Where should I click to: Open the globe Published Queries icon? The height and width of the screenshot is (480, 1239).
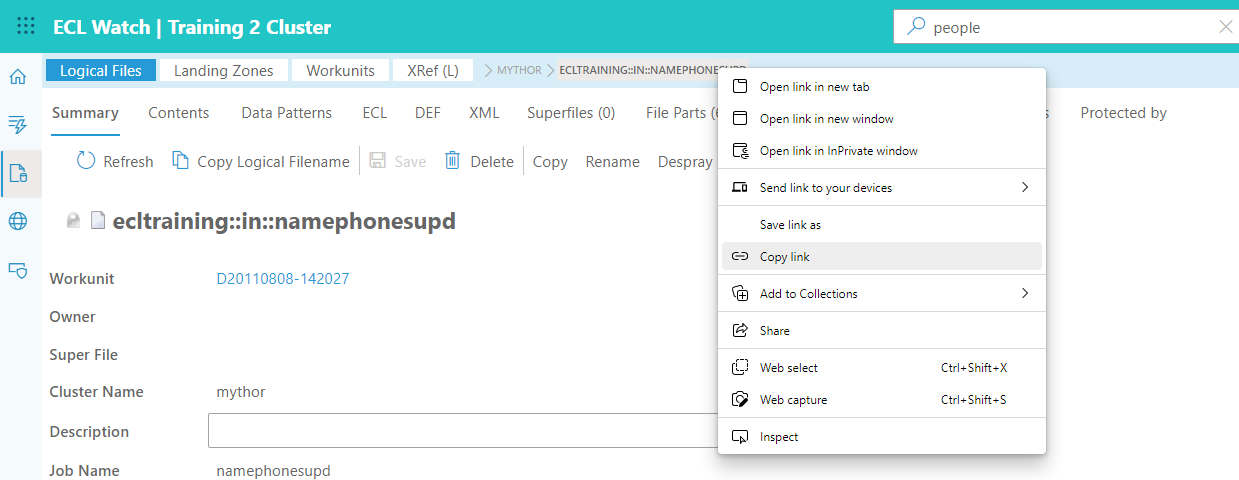click(x=18, y=221)
